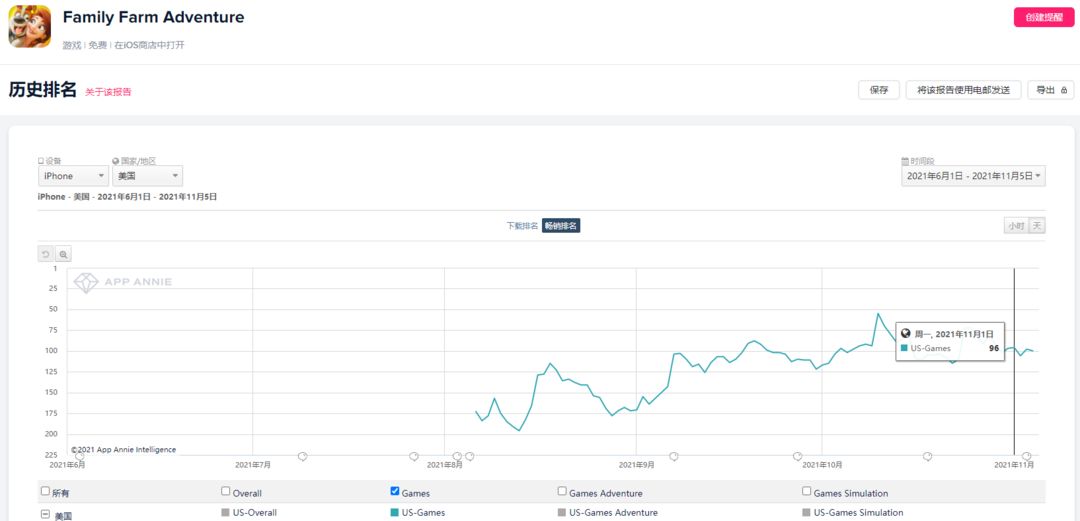The width and height of the screenshot is (1080, 521).
Task: Select the 小时 granularity toggle
Action: click(x=1016, y=226)
